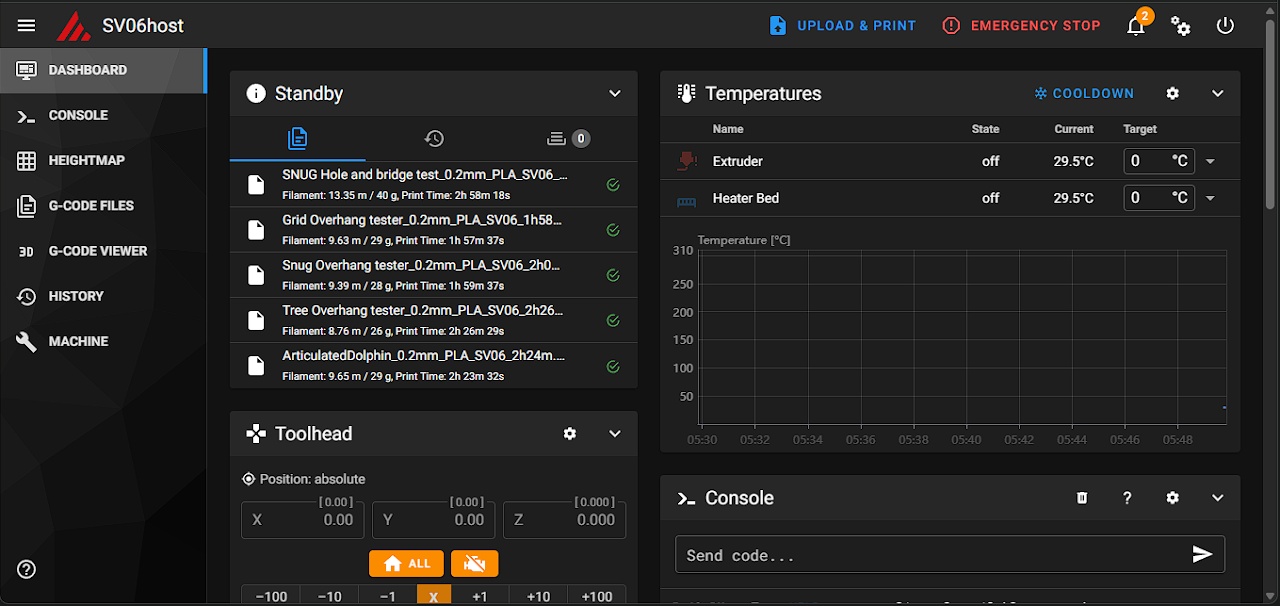This screenshot has height=606, width=1280.
Task: Click Upload & Print button
Action: pyautogui.click(x=842, y=26)
